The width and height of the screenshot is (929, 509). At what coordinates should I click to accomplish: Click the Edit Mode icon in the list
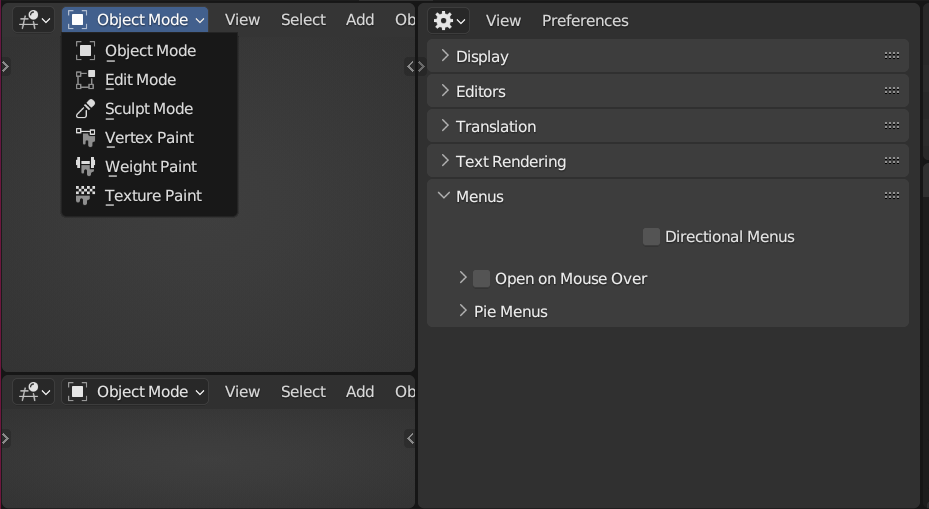click(85, 80)
